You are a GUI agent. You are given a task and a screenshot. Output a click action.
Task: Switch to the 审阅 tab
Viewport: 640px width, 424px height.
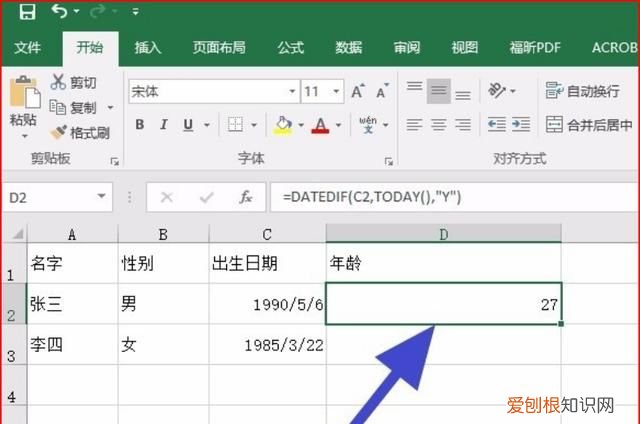tap(407, 48)
